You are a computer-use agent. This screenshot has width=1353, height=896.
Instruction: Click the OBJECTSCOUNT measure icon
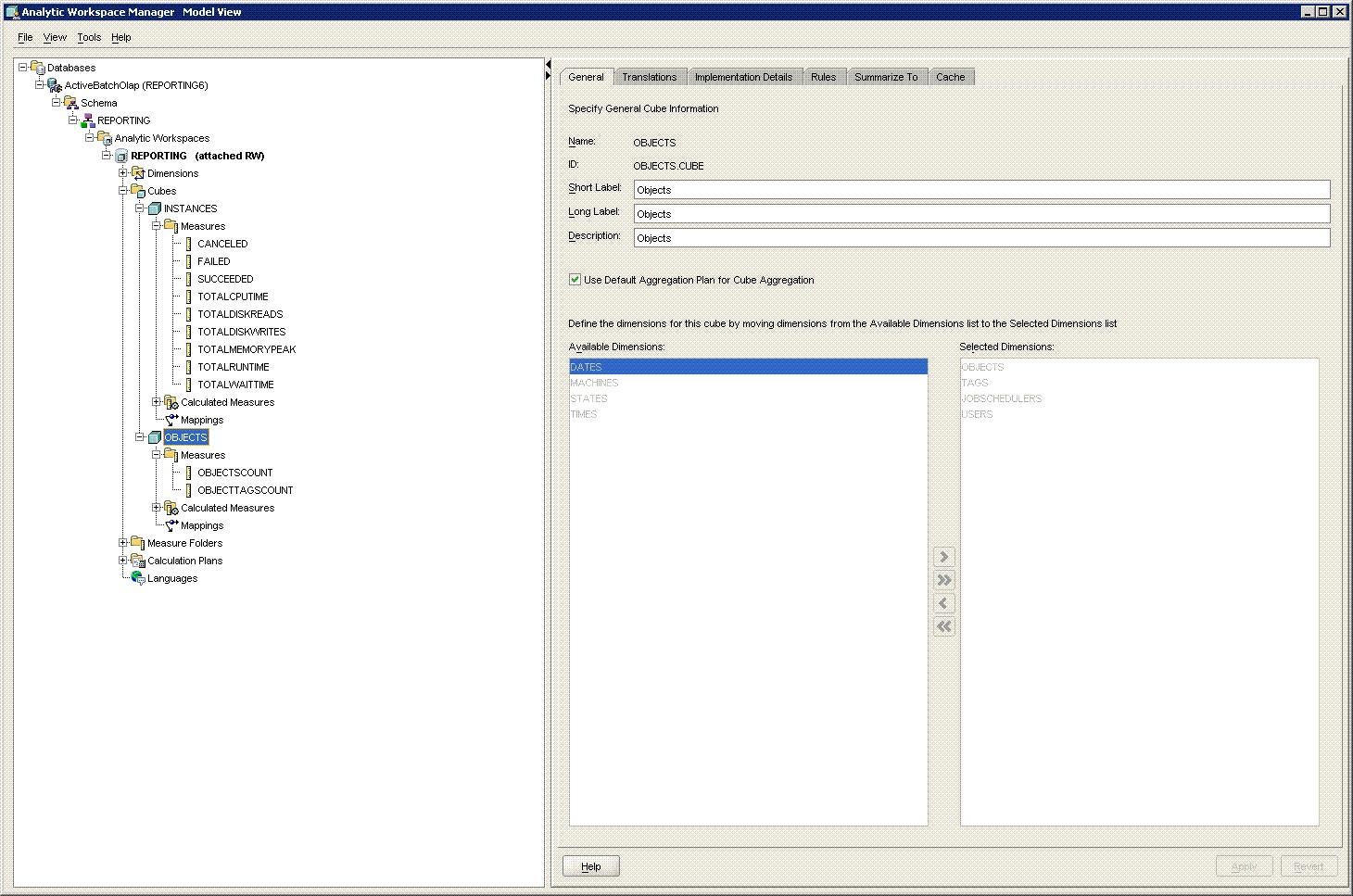coord(189,473)
